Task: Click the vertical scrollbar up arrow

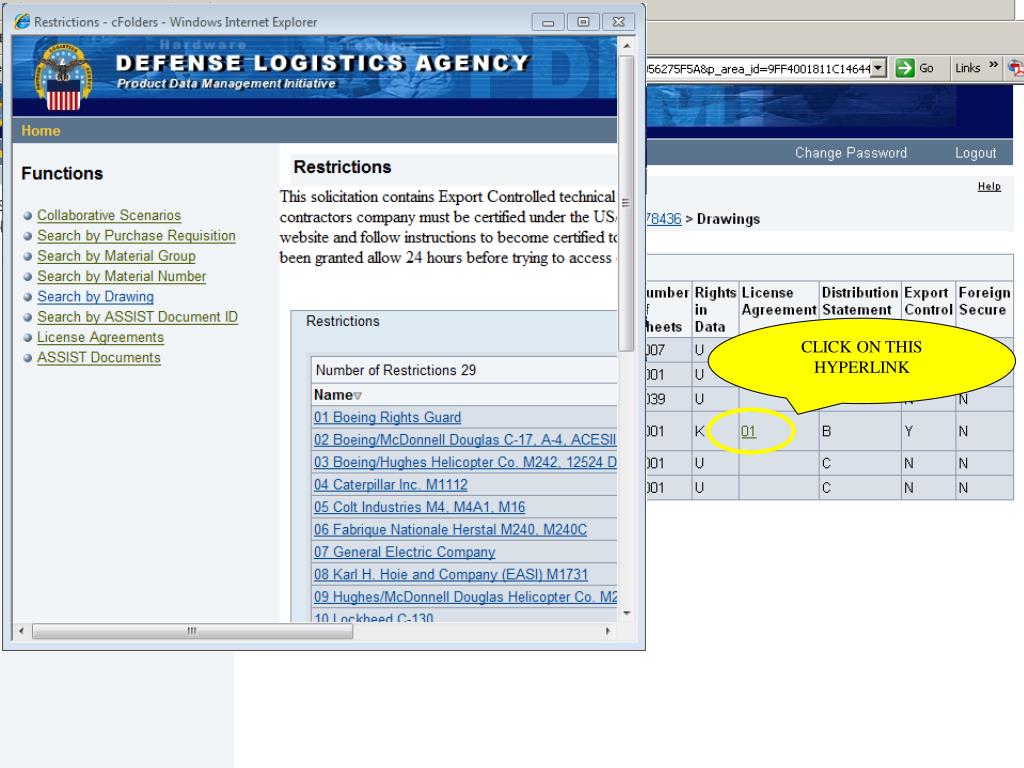Action: click(x=626, y=46)
